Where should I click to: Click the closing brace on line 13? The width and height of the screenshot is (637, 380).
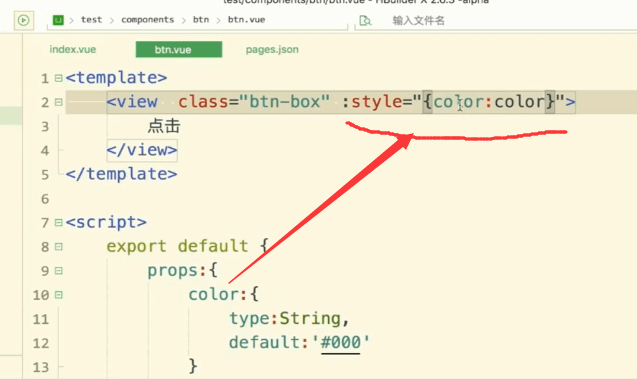click(193, 366)
